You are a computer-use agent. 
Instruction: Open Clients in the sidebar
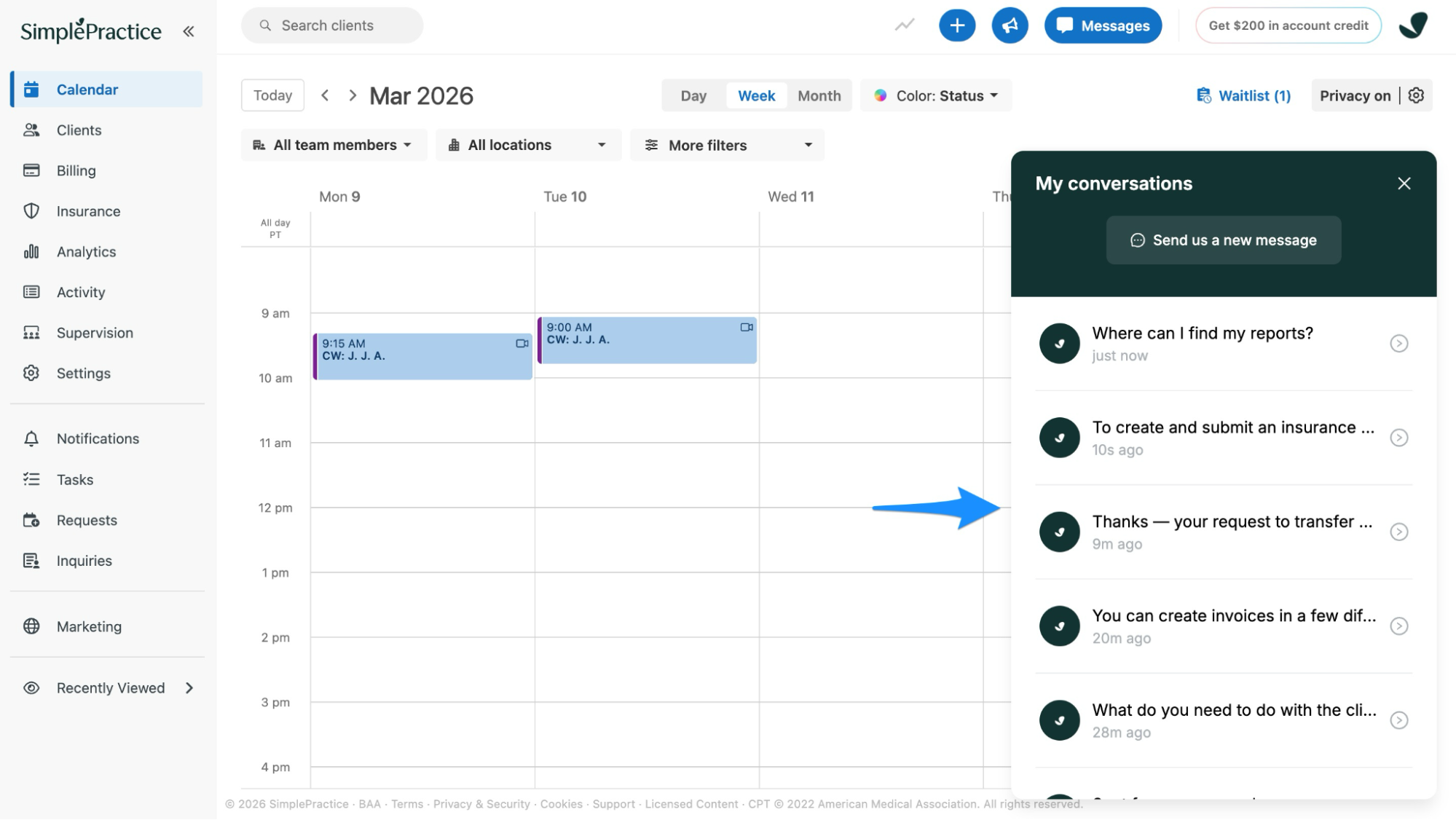[106, 130]
